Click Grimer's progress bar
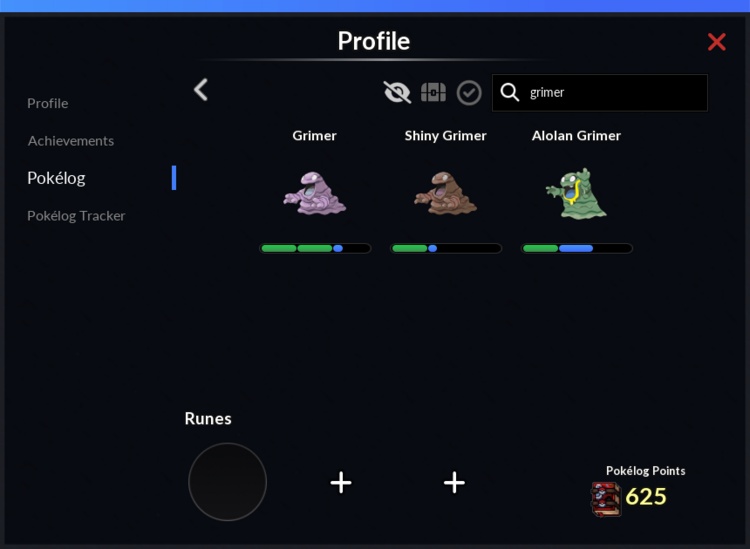 coord(315,248)
